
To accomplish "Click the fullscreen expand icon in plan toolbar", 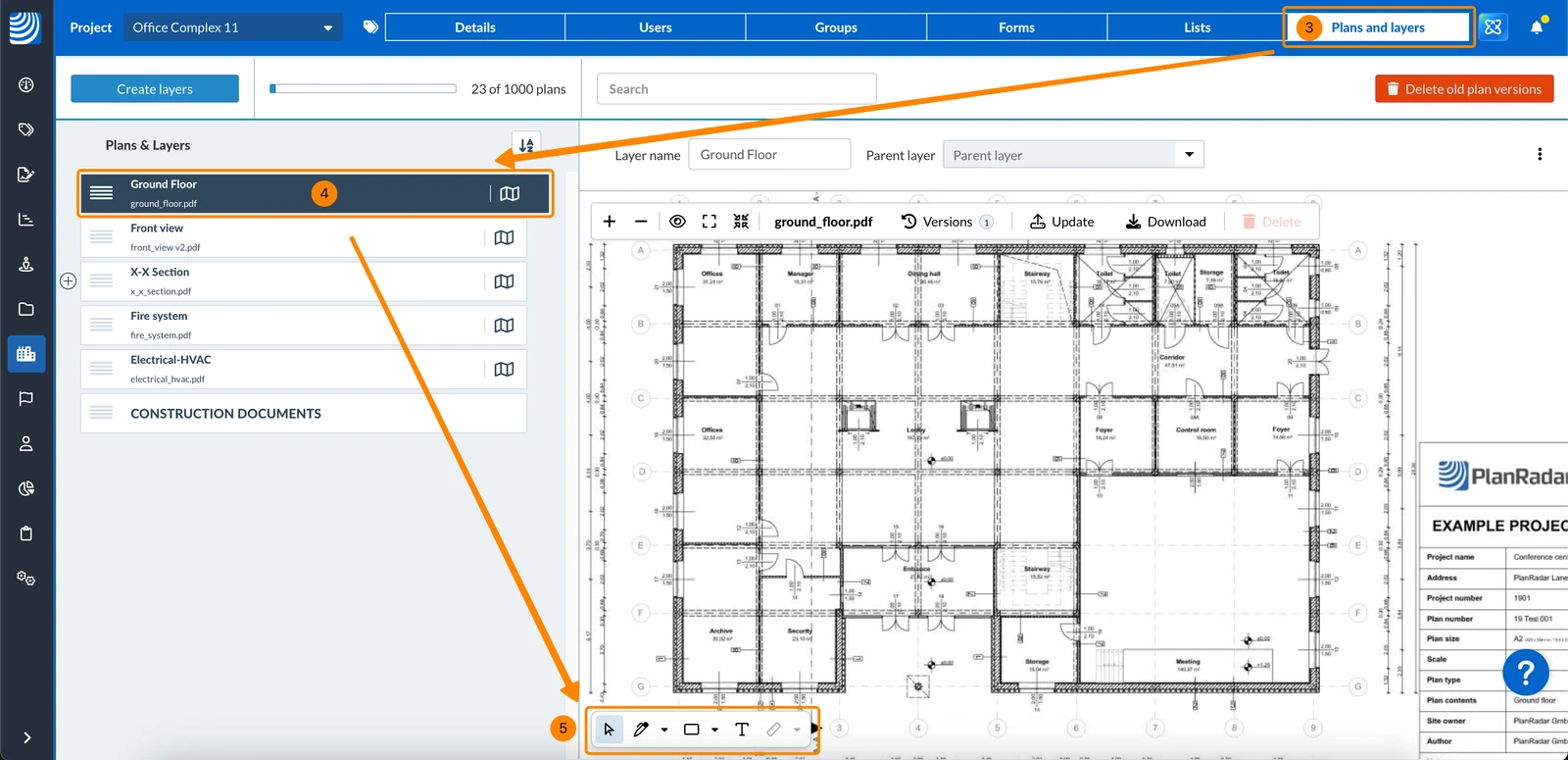I will (x=710, y=222).
